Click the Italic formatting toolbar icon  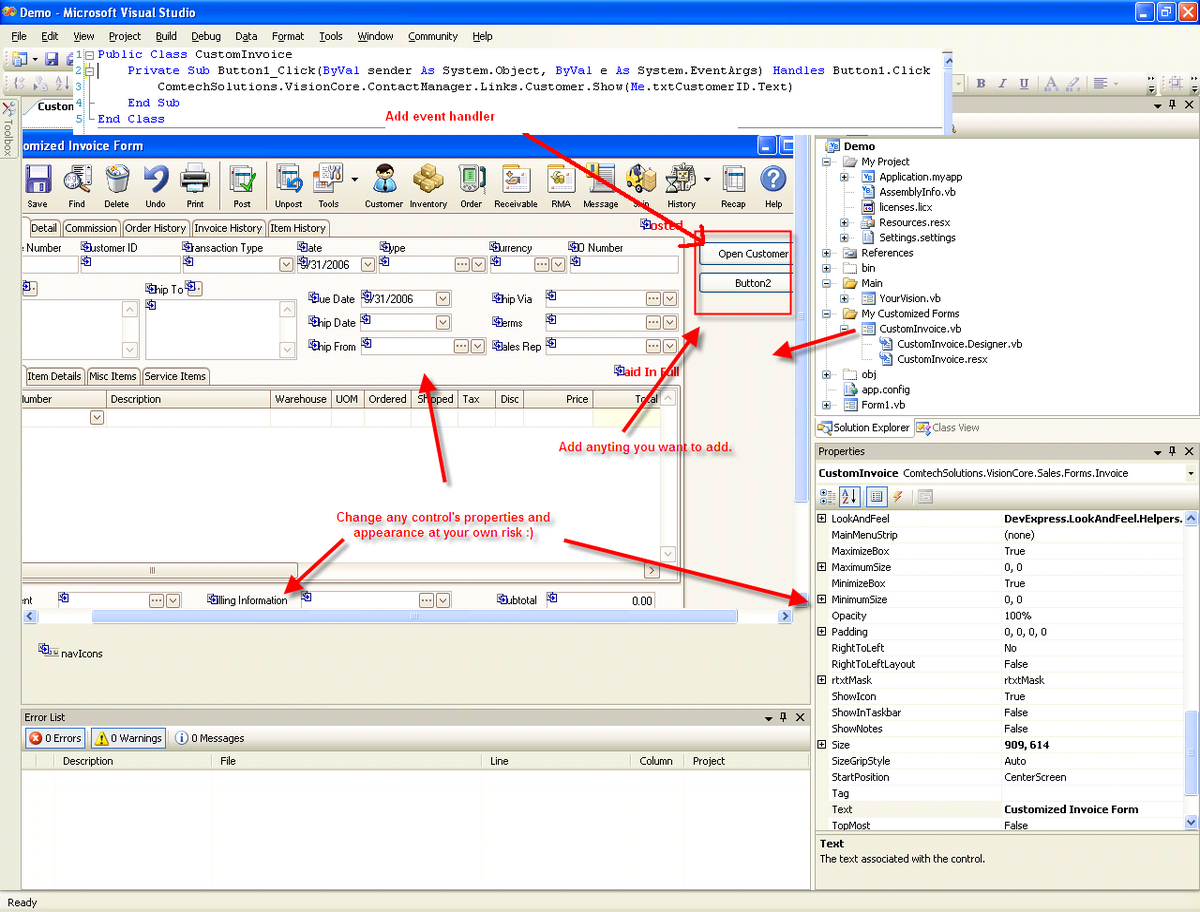(1004, 84)
